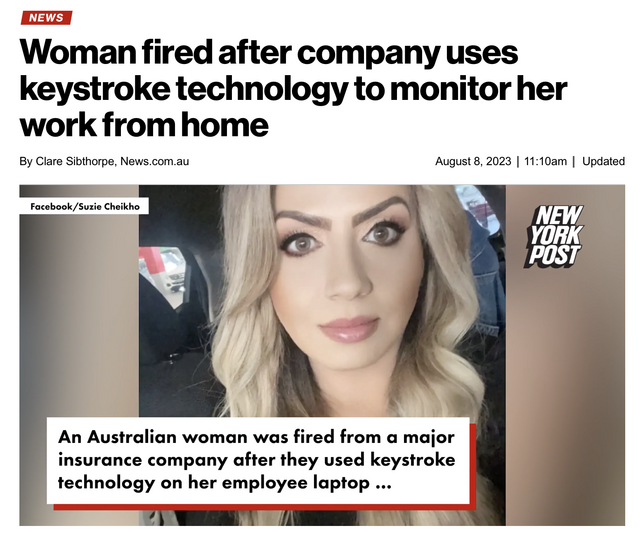Click caption line 'technology on her employee laptop'

[x=214, y=483]
